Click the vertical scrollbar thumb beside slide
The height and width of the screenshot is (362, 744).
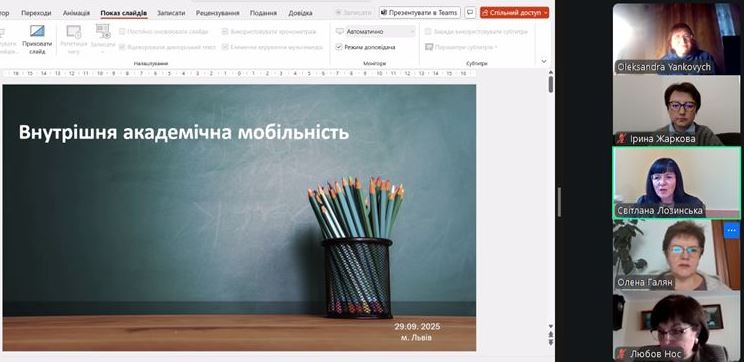(550, 84)
